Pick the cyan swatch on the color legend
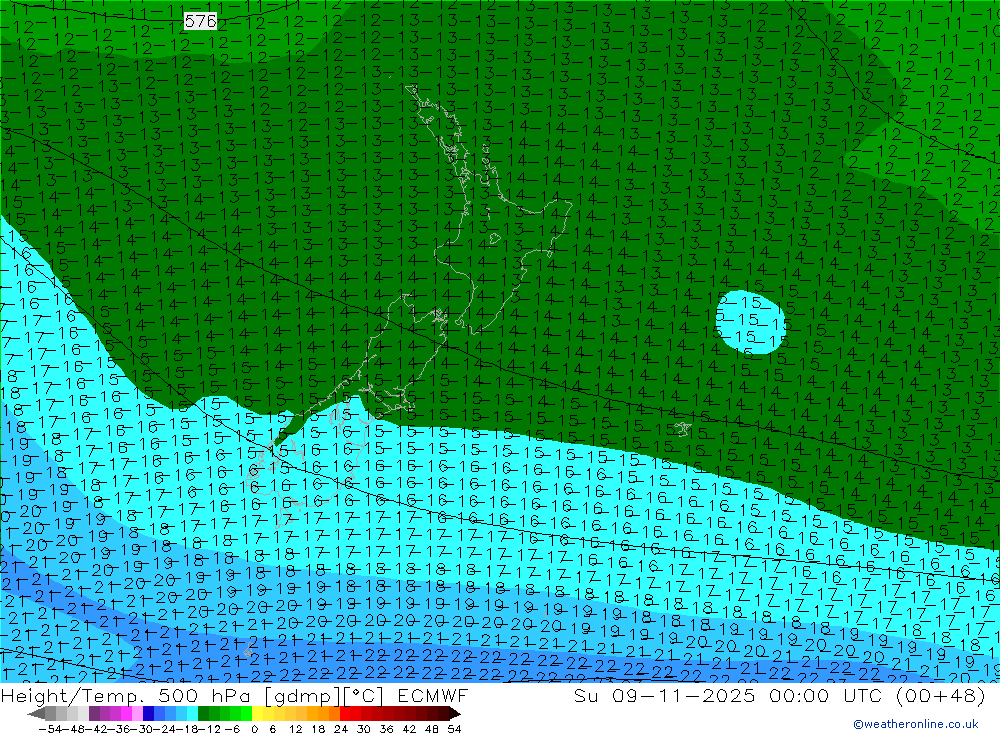1000x733 pixels. [x=191, y=714]
